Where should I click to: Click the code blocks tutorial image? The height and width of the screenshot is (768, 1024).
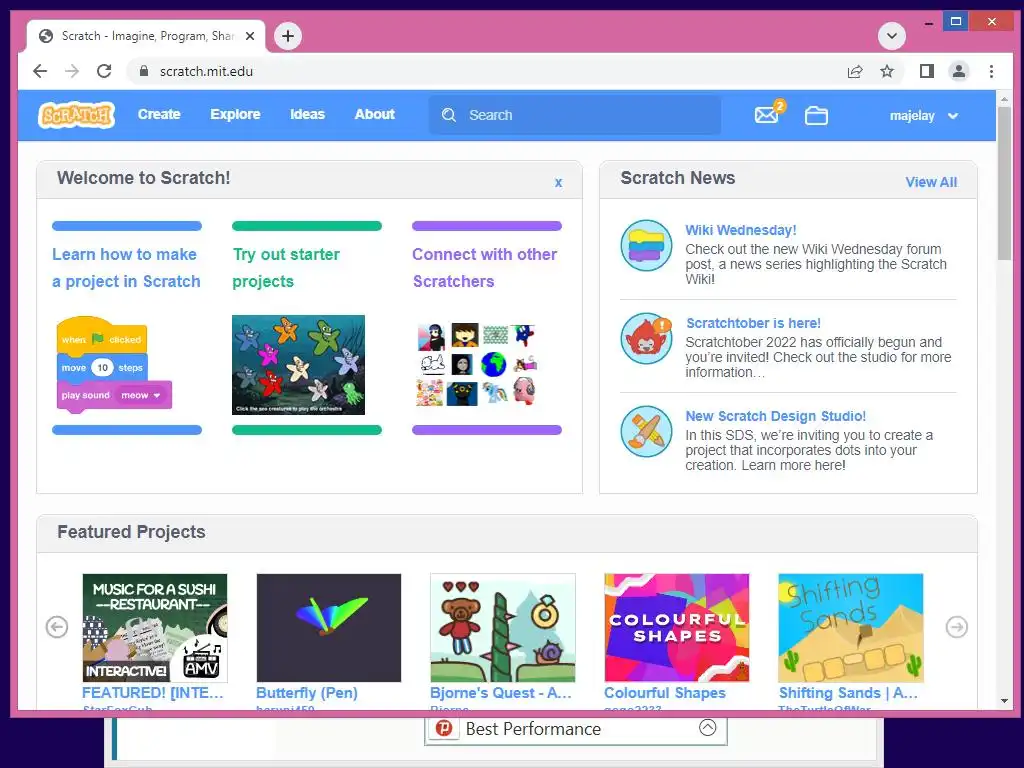[114, 364]
